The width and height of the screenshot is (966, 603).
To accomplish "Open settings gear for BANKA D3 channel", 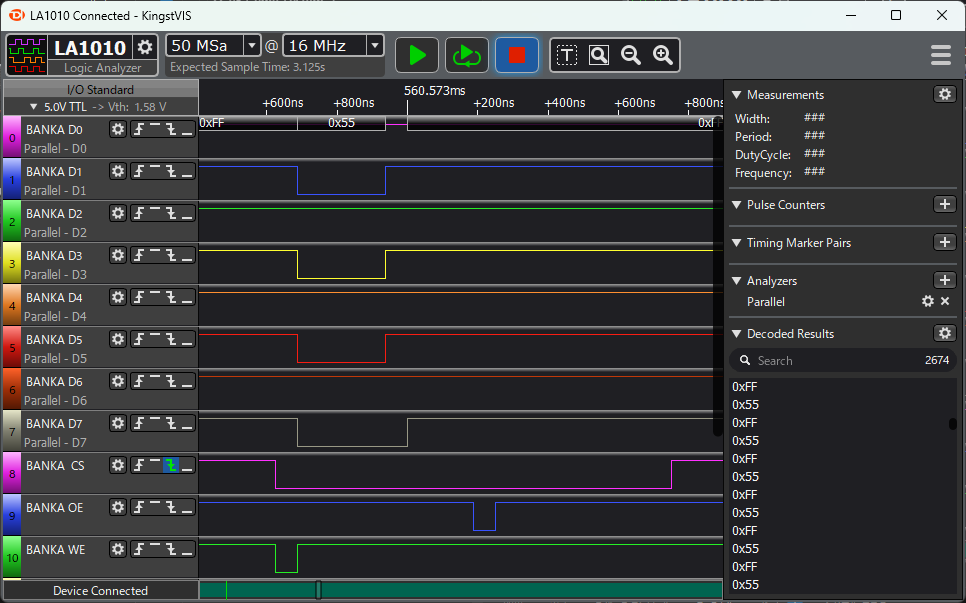I will click(x=118, y=255).
